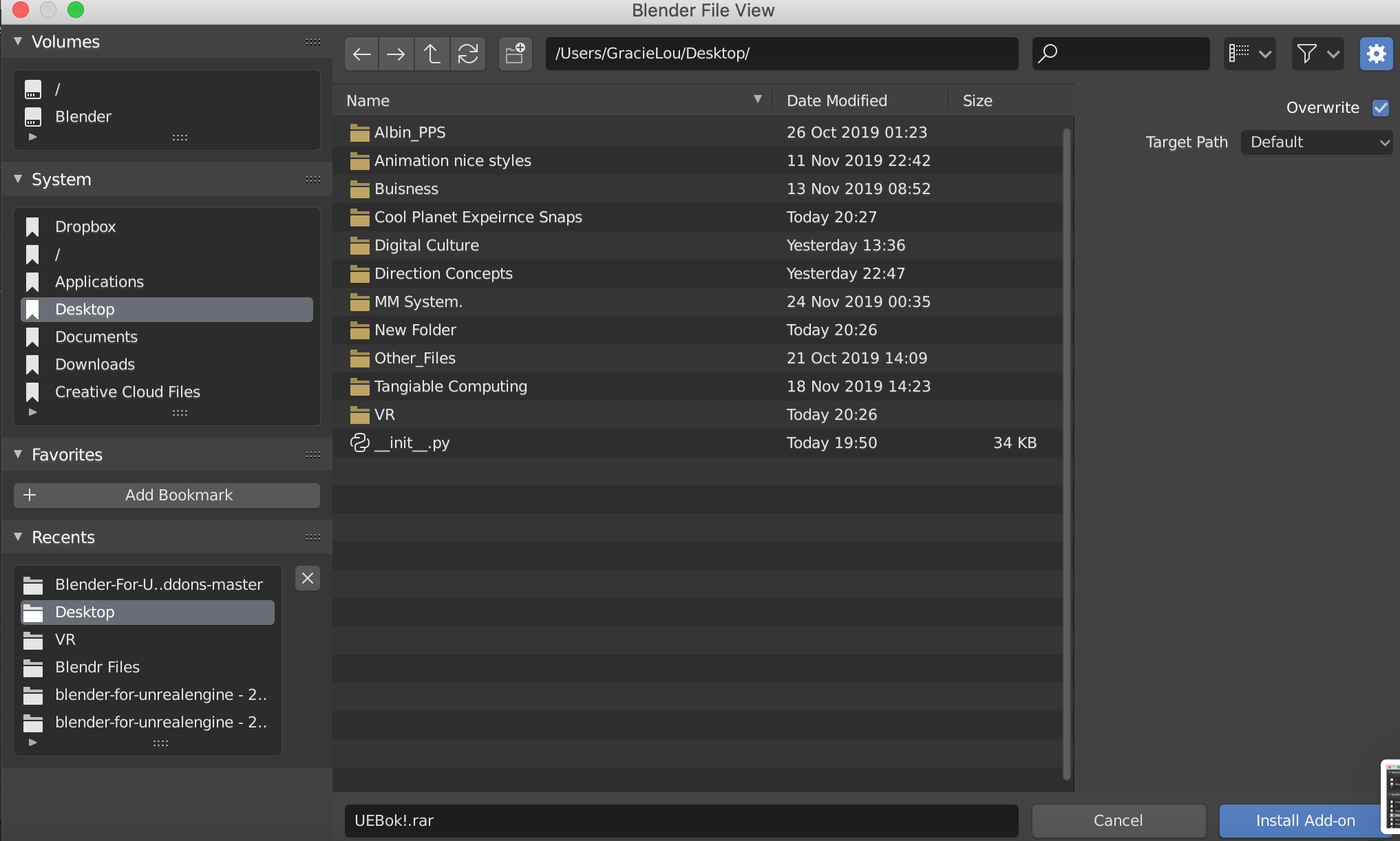1400x841 pixels.
Task: Click the parent directory icon
Action: pyautogui.click(x=432, y=53)
